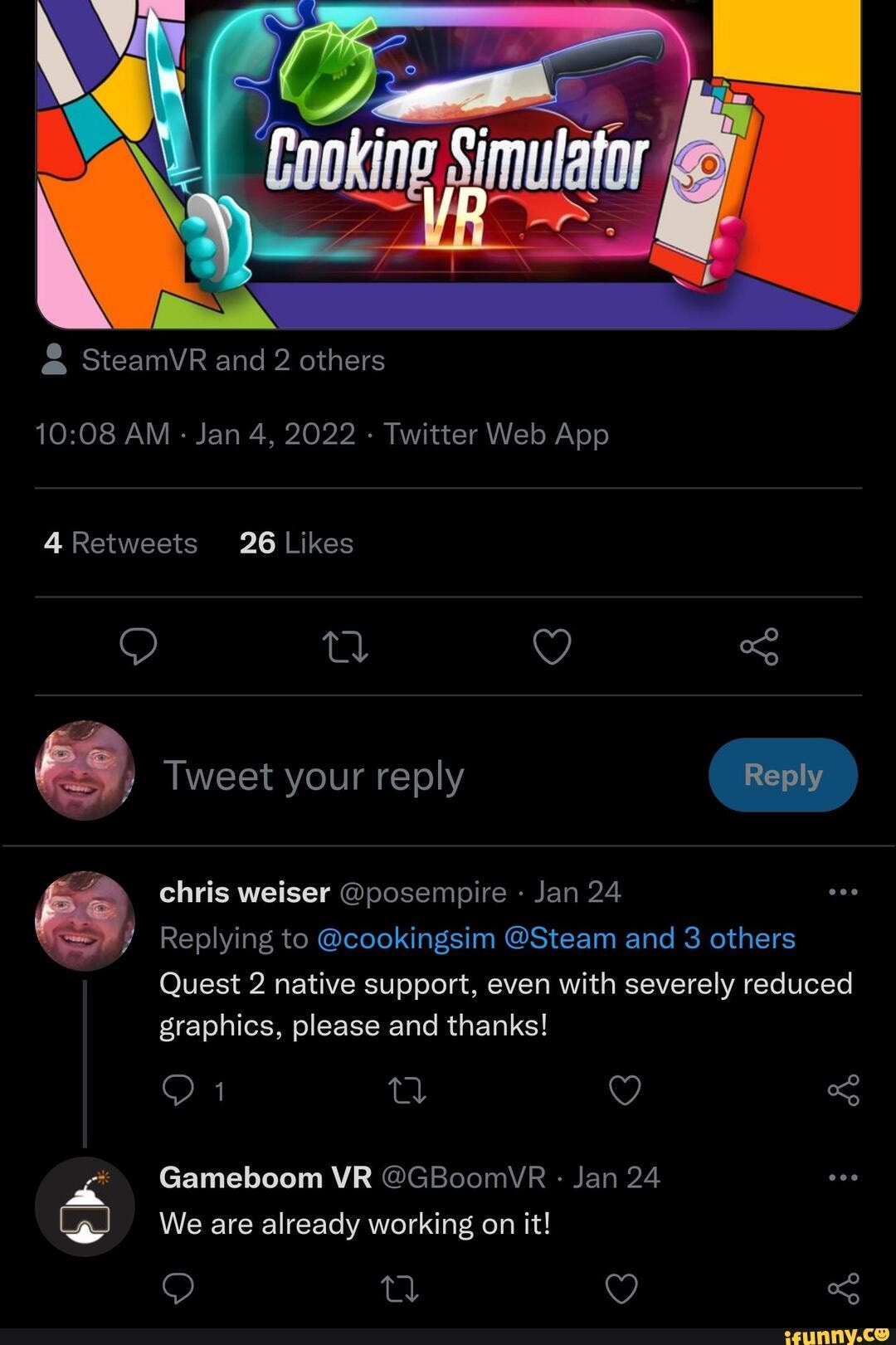Like Gameboom VR's reply
The height and width of the screenshot is (1345, 896).
point(621,1289)
